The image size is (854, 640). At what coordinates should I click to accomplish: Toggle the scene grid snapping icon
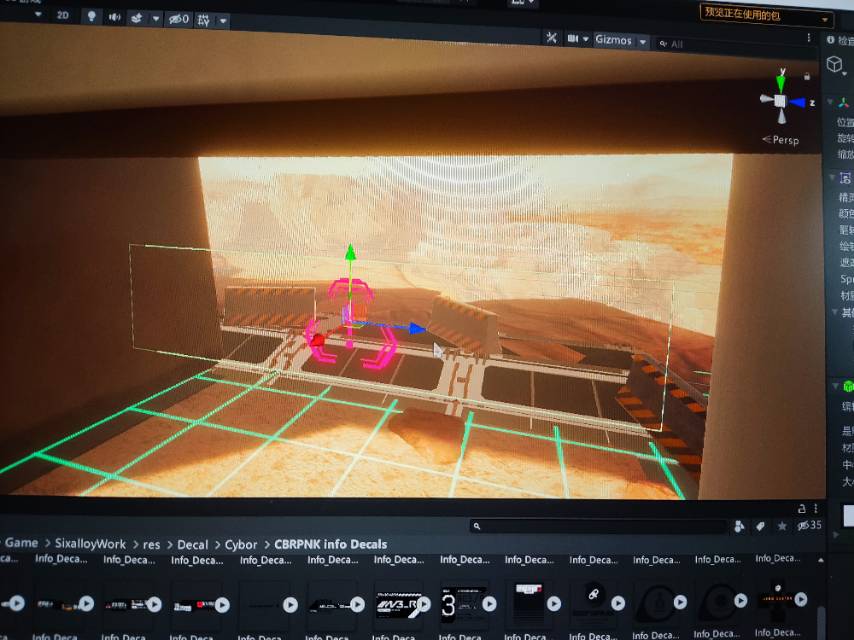click(204, 19)
